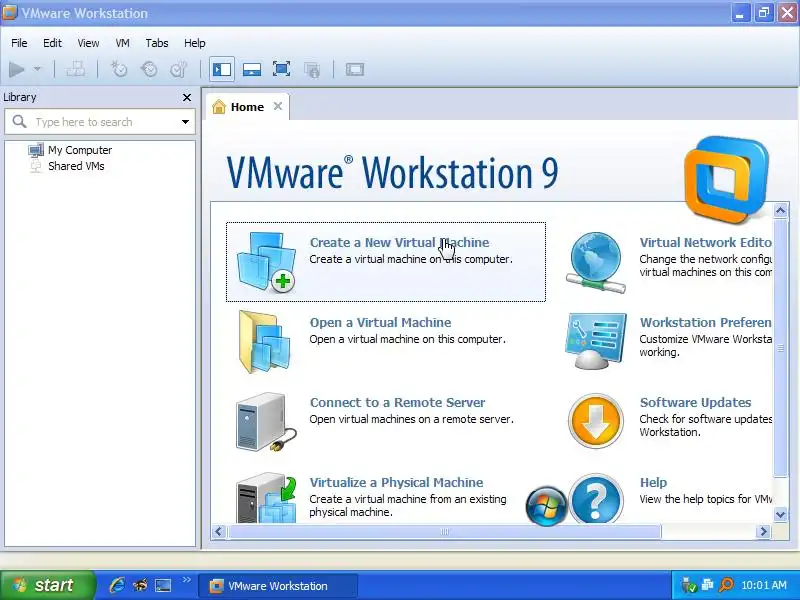Click the Help link on Home page
800x600 pixels.
tap(653, 482)
